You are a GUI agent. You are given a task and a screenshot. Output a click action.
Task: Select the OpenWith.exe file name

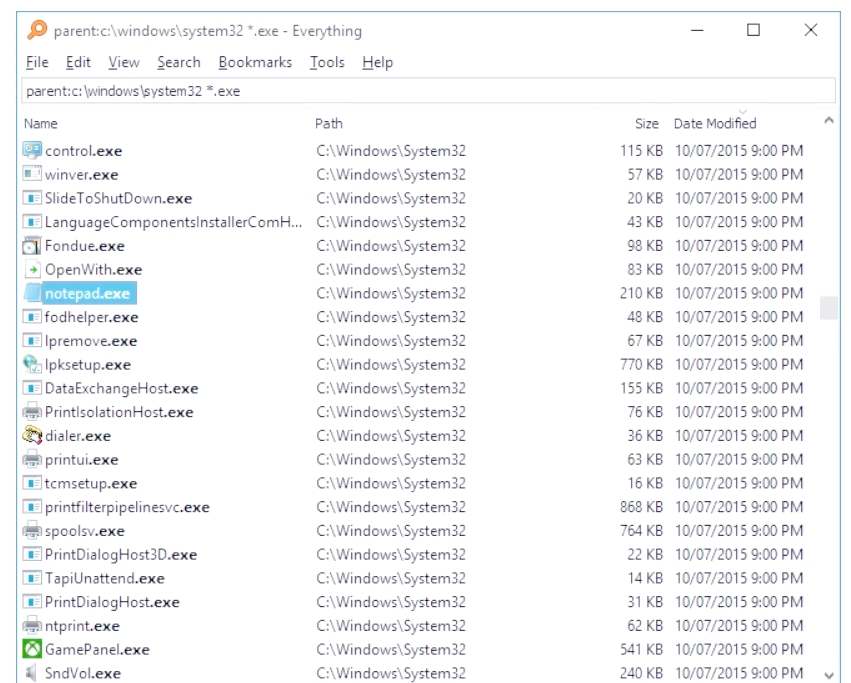click(93, 270)
